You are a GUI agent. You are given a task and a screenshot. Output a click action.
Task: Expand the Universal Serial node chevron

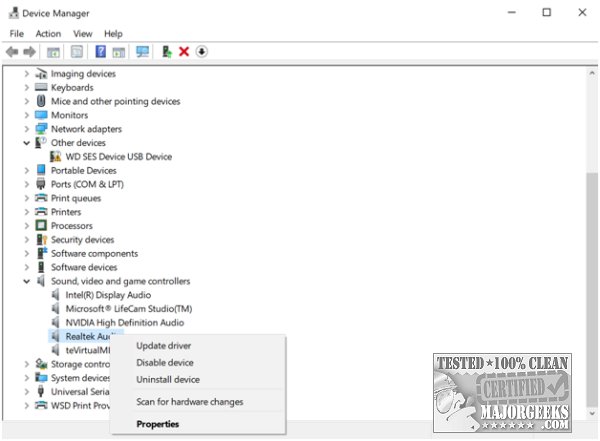[x=26, y=391]
